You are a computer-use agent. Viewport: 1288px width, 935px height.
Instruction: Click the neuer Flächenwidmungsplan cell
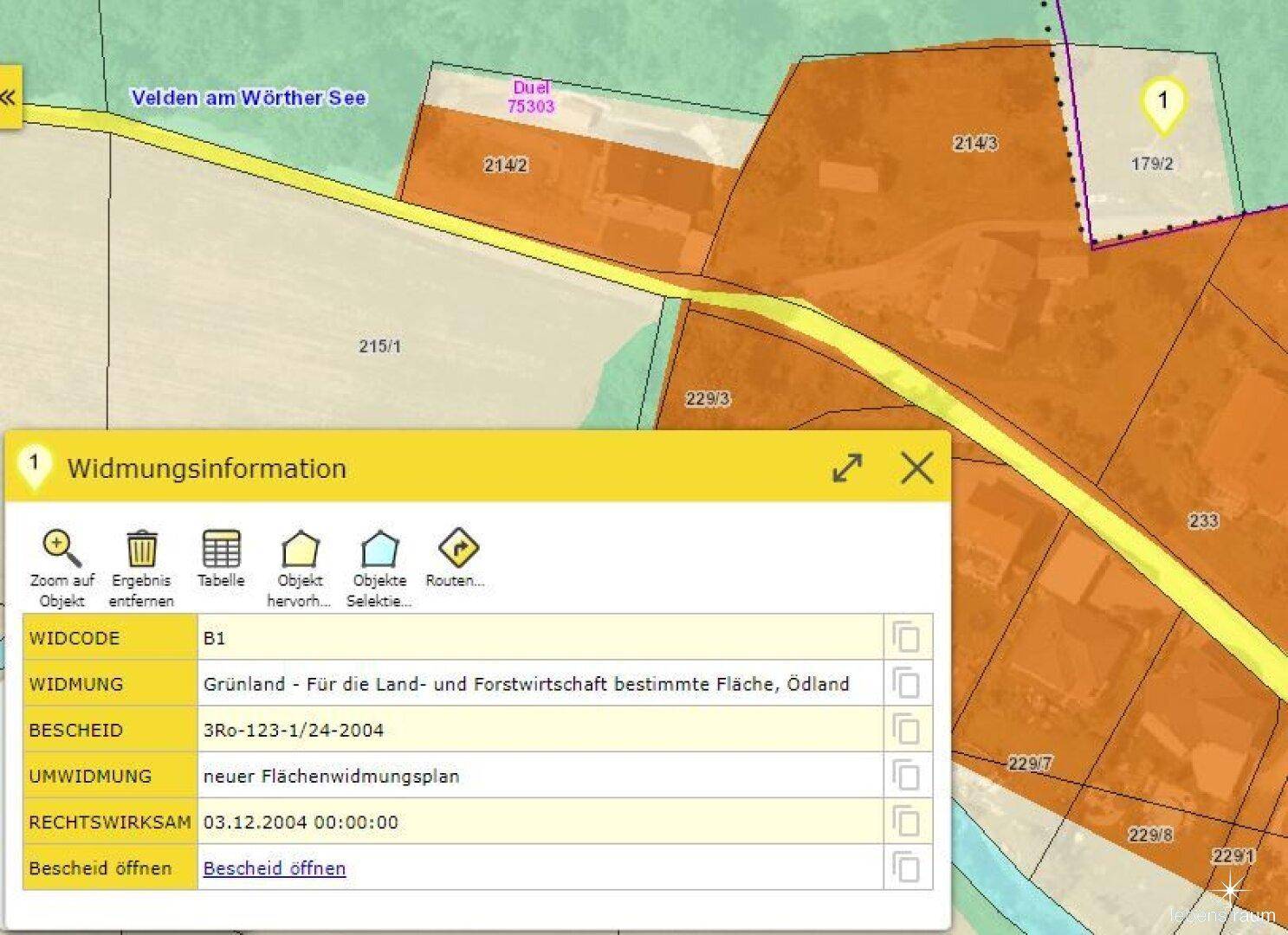coord(540,776)
